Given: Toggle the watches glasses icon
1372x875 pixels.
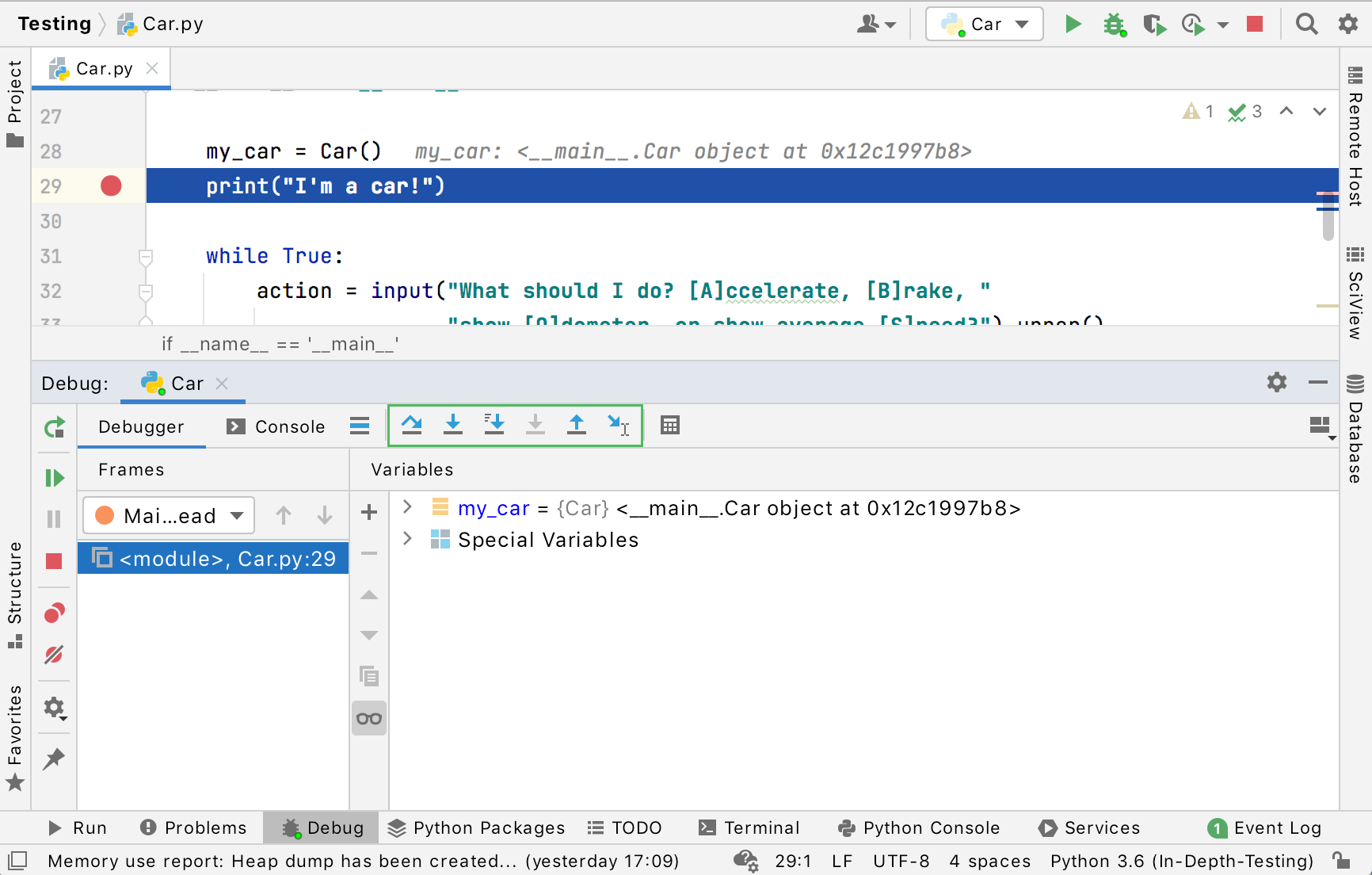Looking at the screenshot, I should (x=368, y=718).
